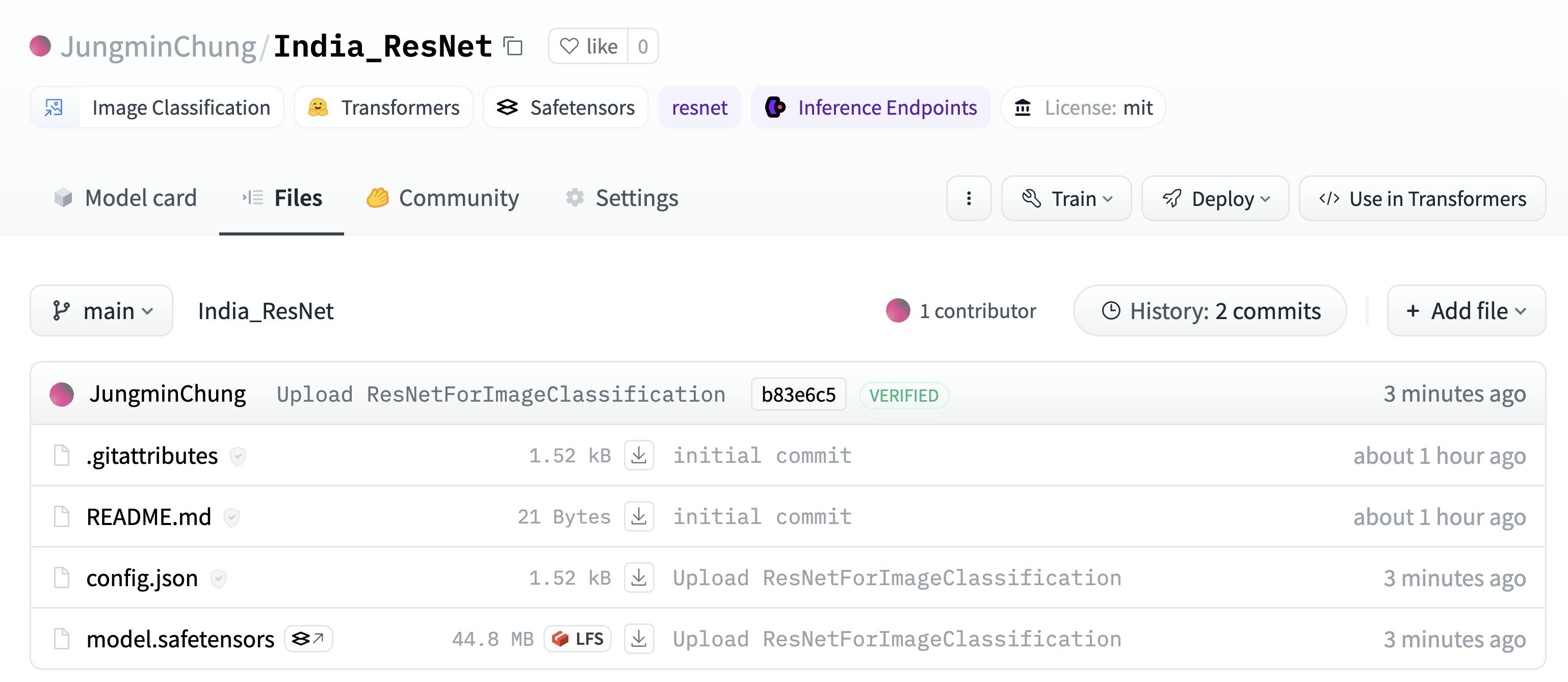Click JungminChung owner avatar at page top
The width and height of the screenshot is (1568, 682).
[x=40, y=46]
